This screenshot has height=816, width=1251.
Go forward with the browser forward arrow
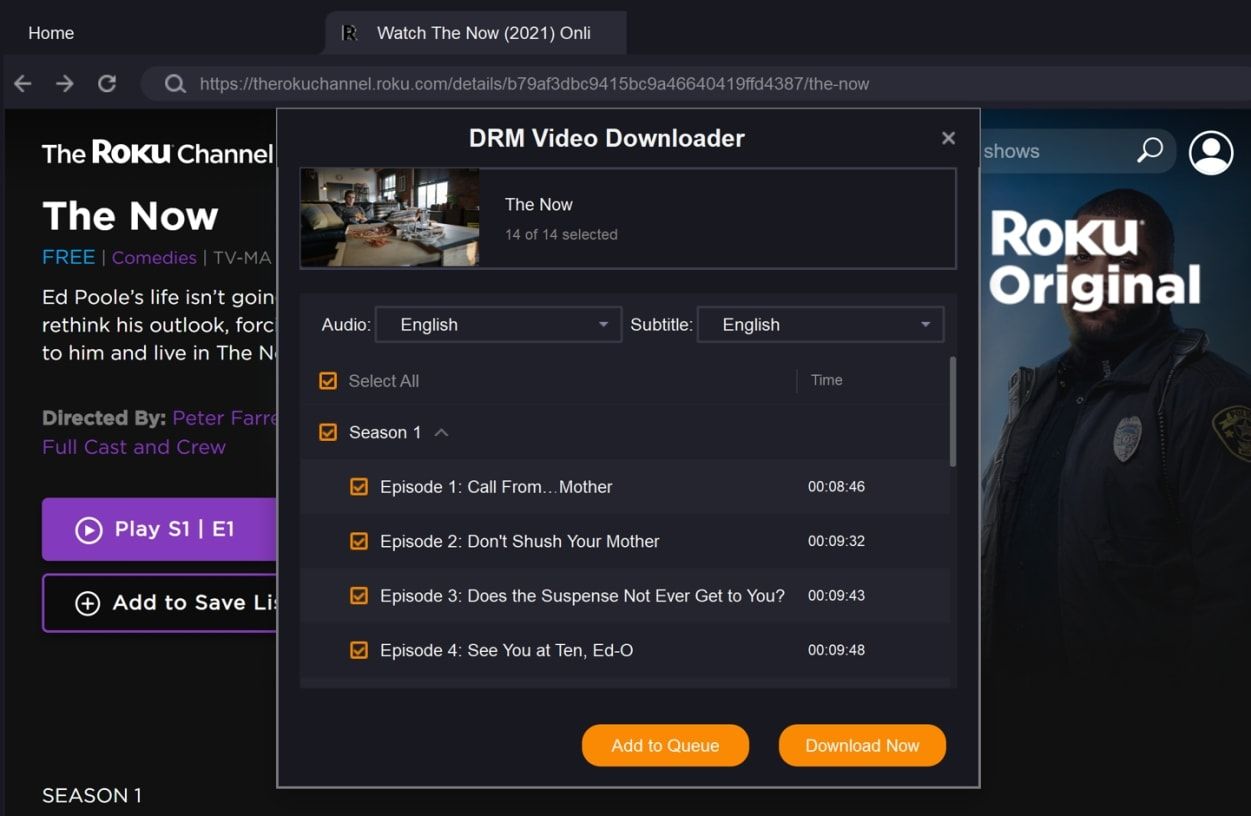tap(65, 84)
